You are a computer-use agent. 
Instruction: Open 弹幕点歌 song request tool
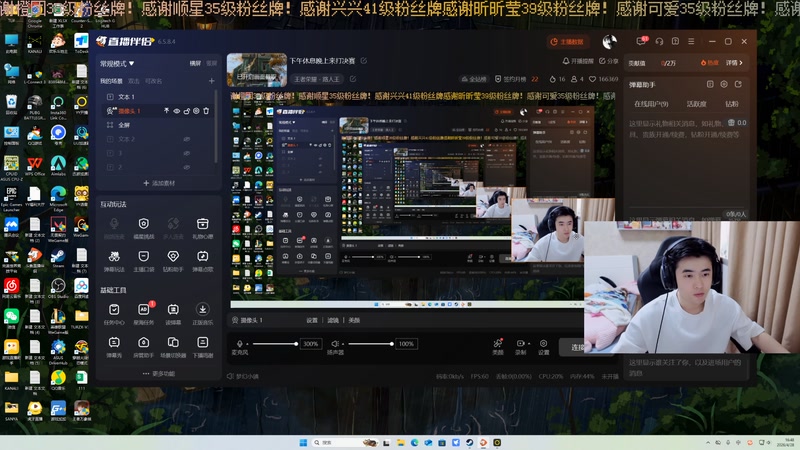203,260
